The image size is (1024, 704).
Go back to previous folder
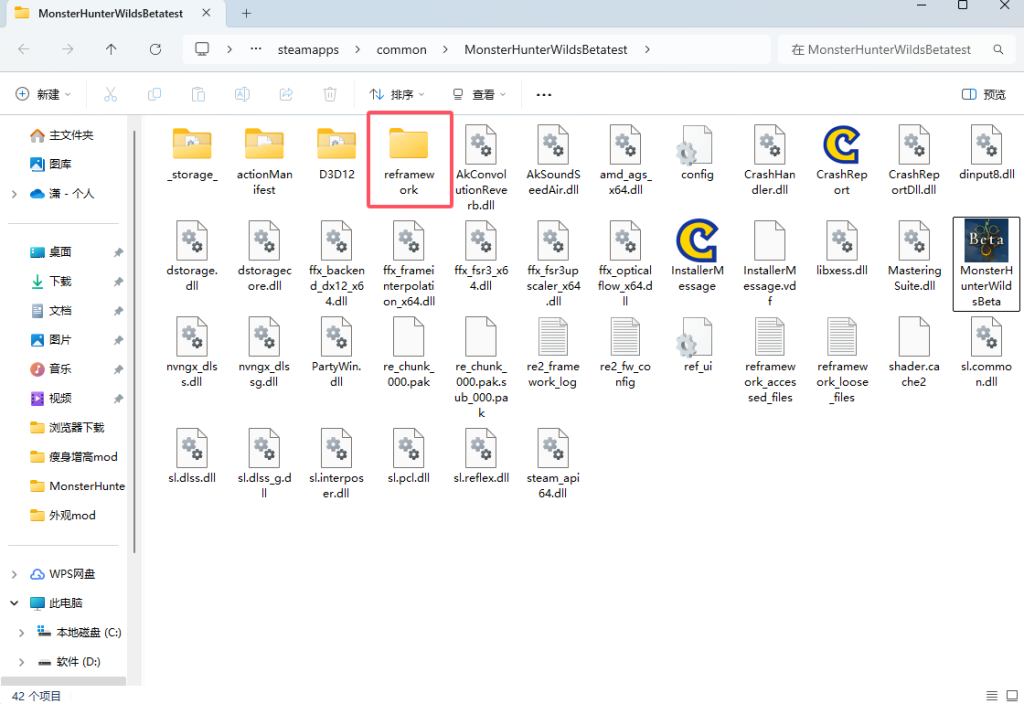24,50
